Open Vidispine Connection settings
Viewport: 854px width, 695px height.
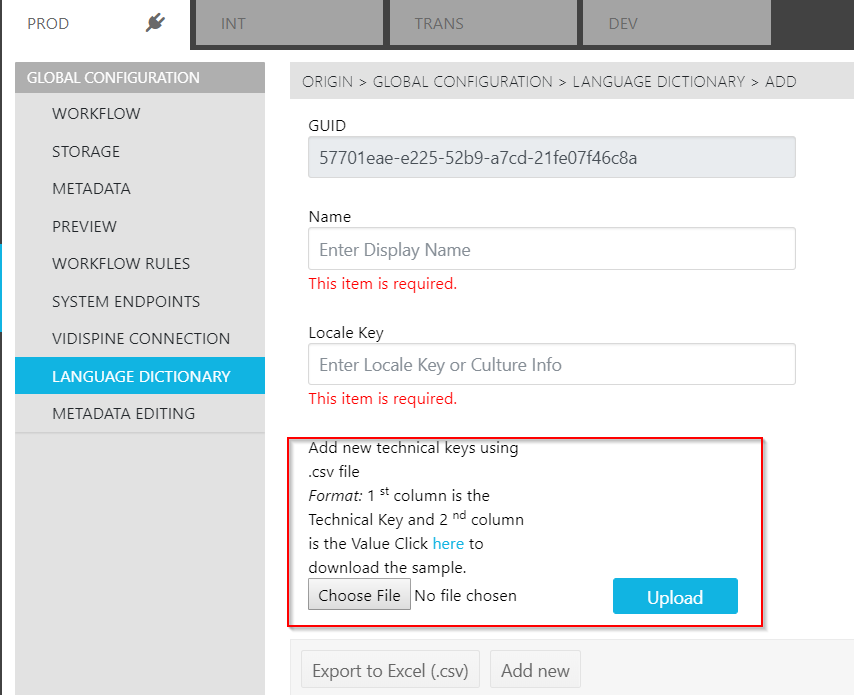141,339
